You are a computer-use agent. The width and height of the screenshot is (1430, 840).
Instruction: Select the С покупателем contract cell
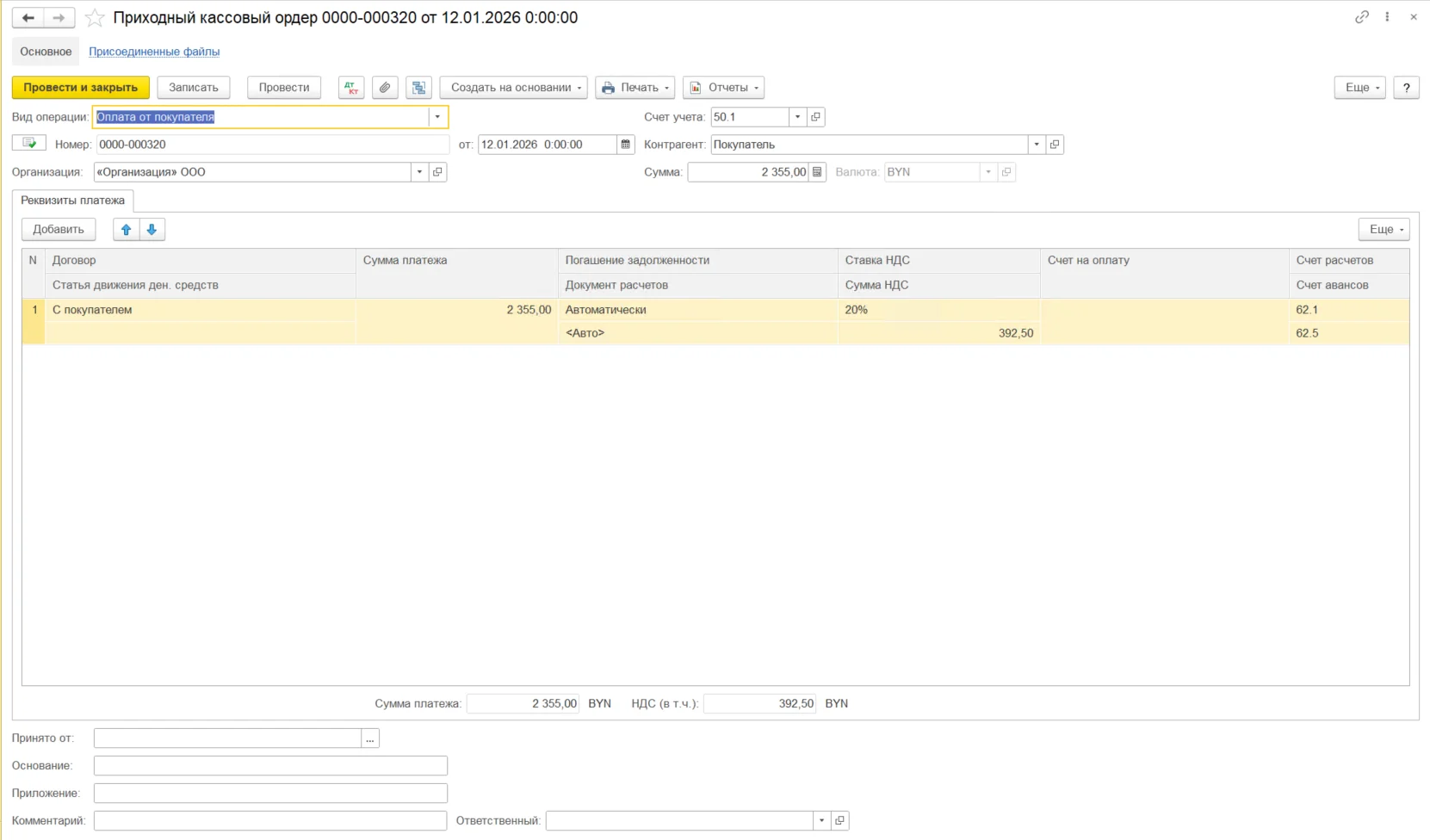tap(201, 310)
